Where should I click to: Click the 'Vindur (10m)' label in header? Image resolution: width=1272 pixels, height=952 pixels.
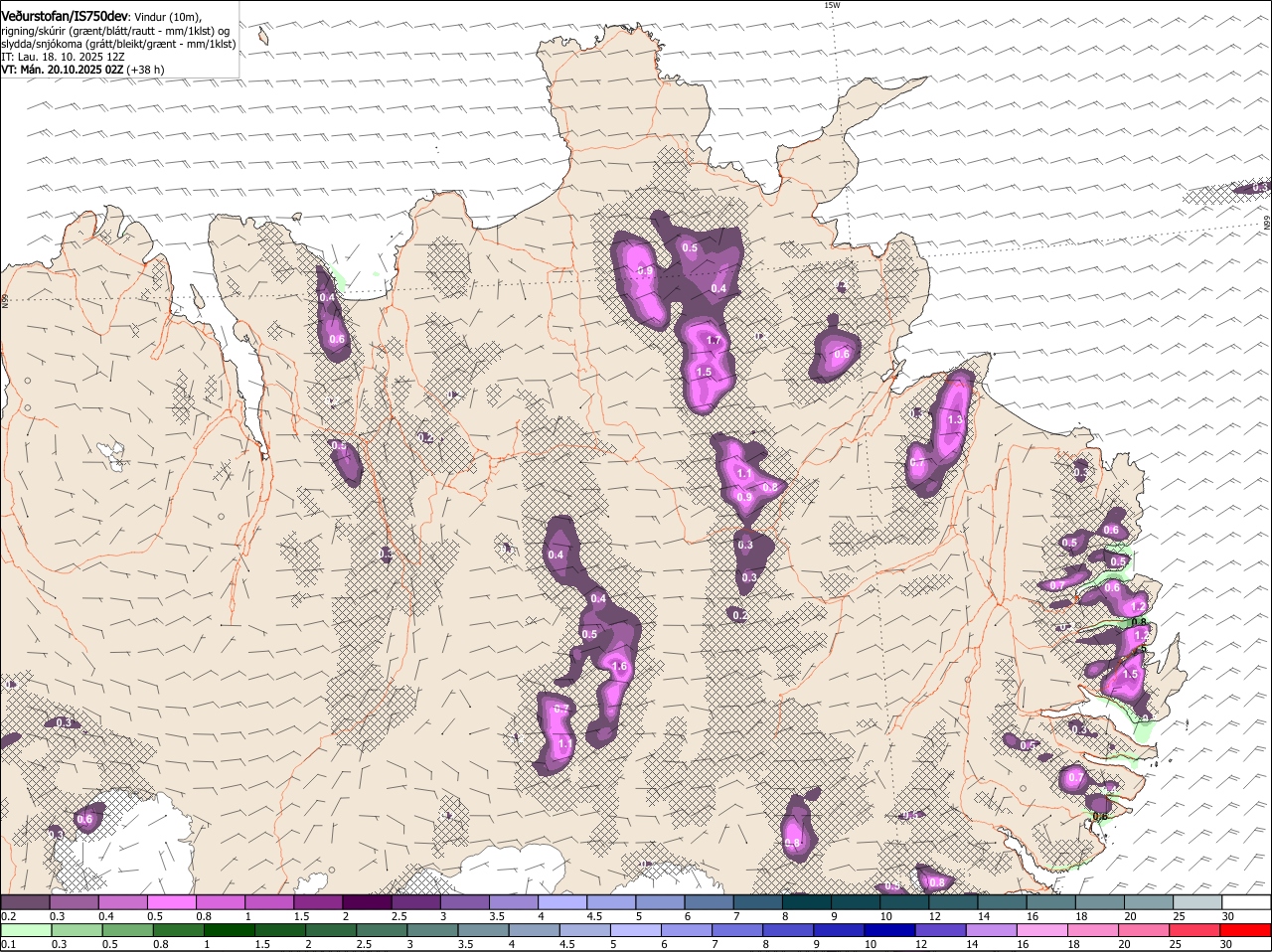[167, 17]
